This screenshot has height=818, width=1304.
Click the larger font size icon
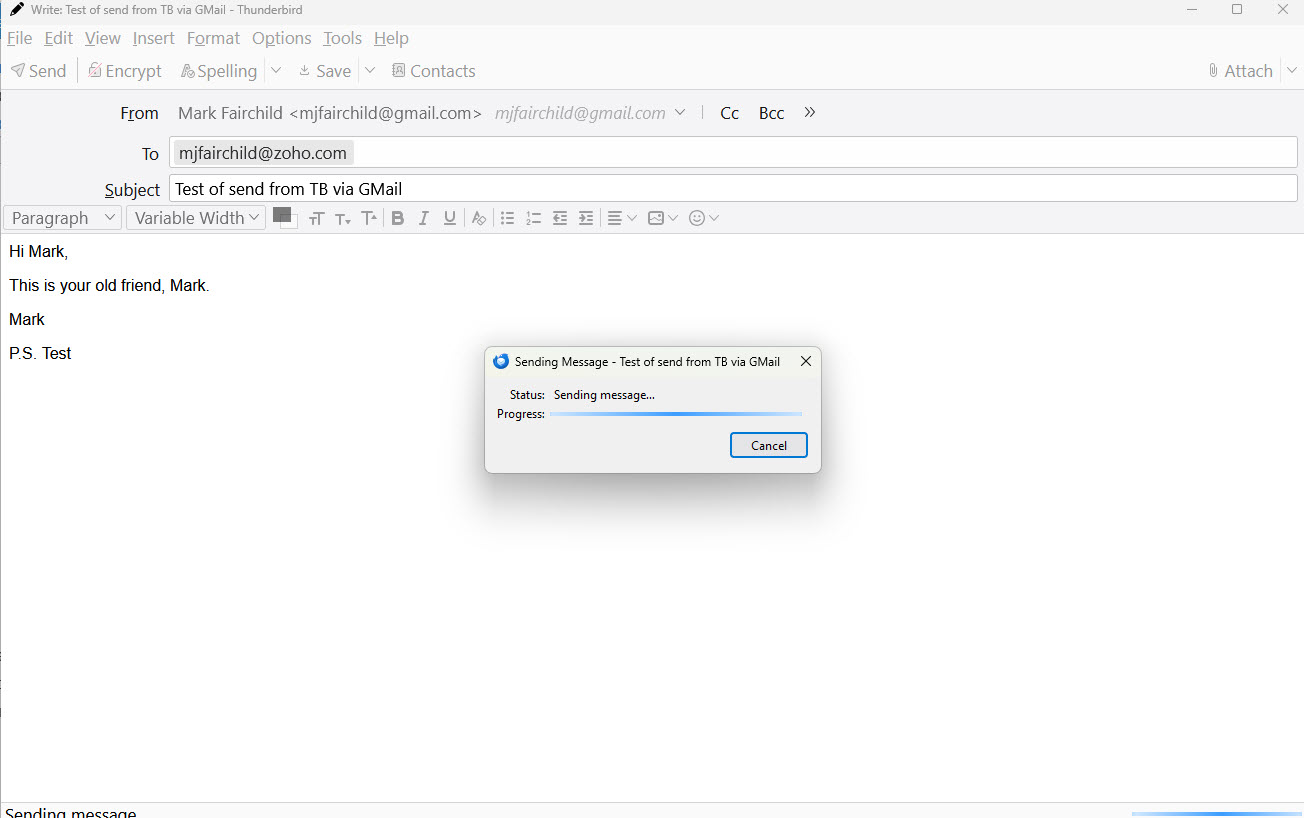pyautogui.click(x=369, y=218)
